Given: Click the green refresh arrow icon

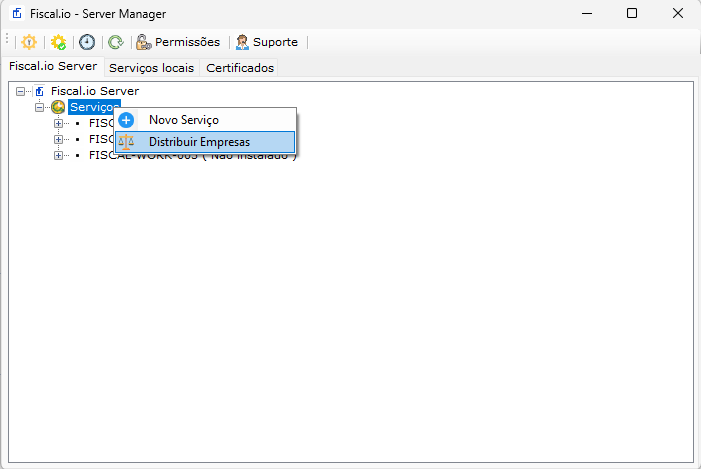Looking at the screenshot, I should 116,42.
